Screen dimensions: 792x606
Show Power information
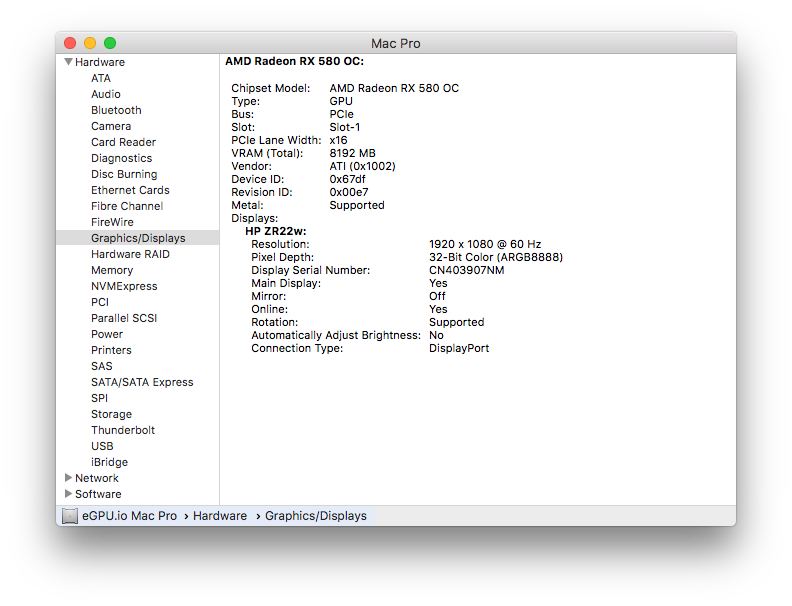click(x=107, y=334)
